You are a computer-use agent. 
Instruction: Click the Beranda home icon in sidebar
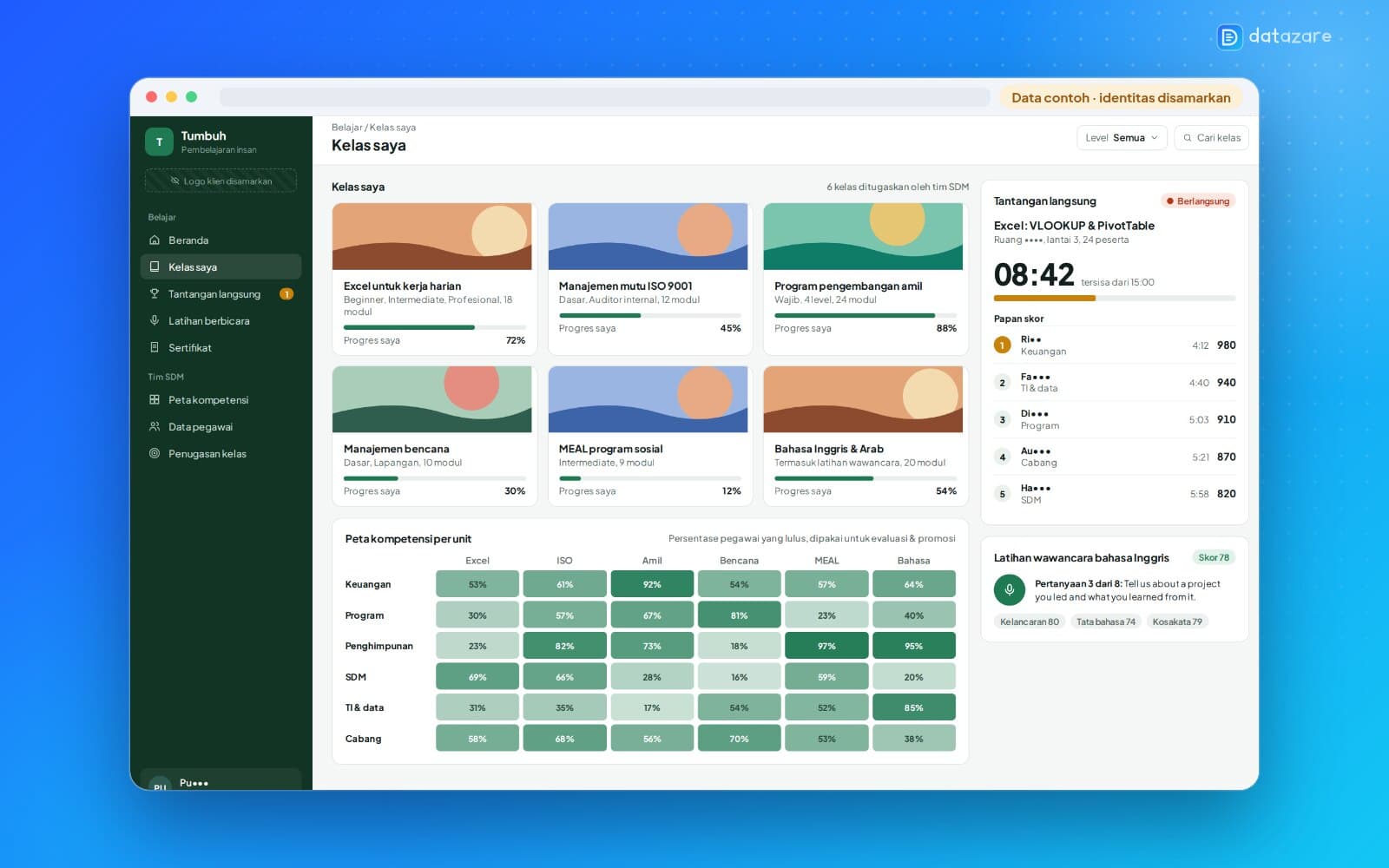[x=155, y=240]
